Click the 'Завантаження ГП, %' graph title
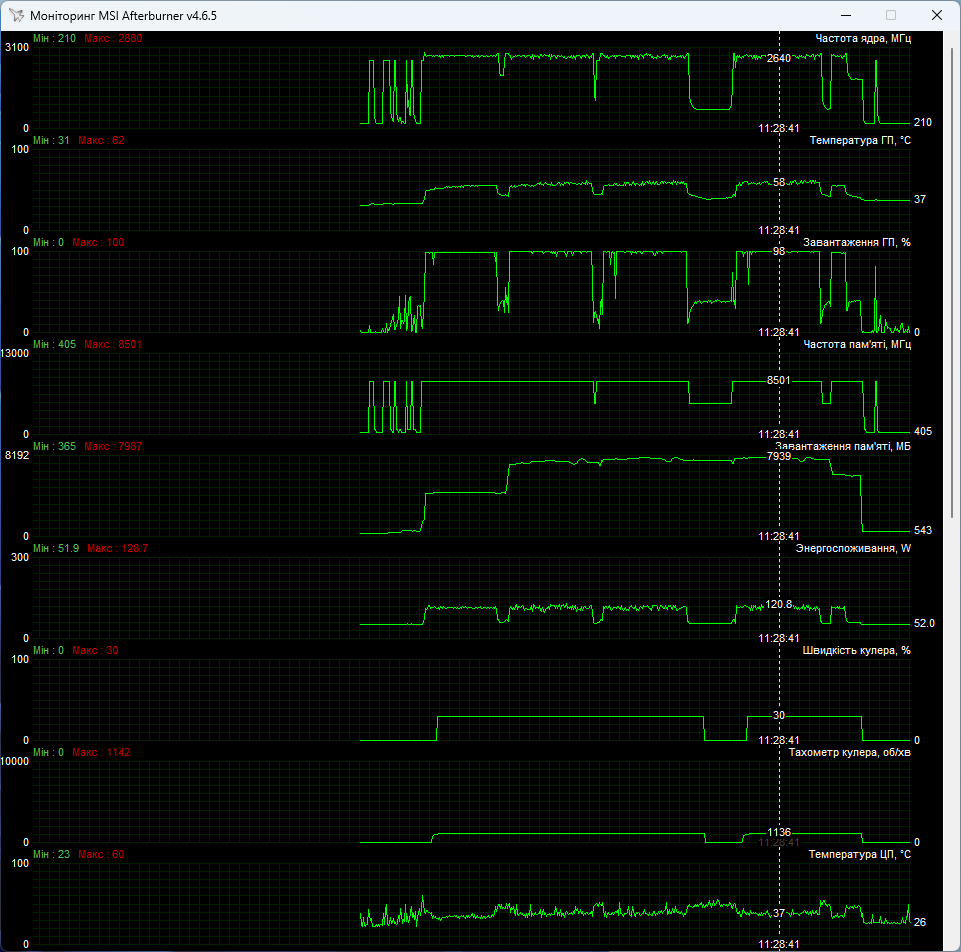This screenshot has height=952, width=961. click(856, 243)
